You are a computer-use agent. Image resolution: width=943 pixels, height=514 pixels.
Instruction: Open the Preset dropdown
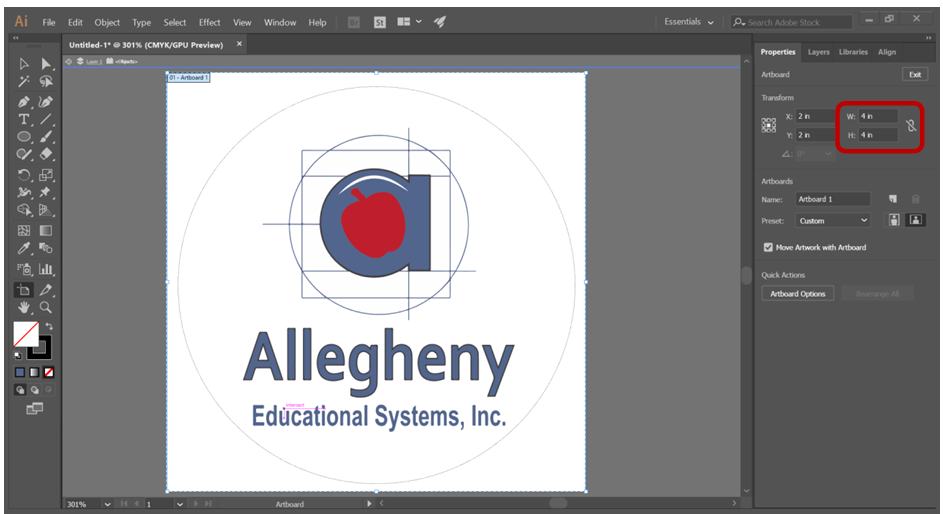click(x=833, y=220)
